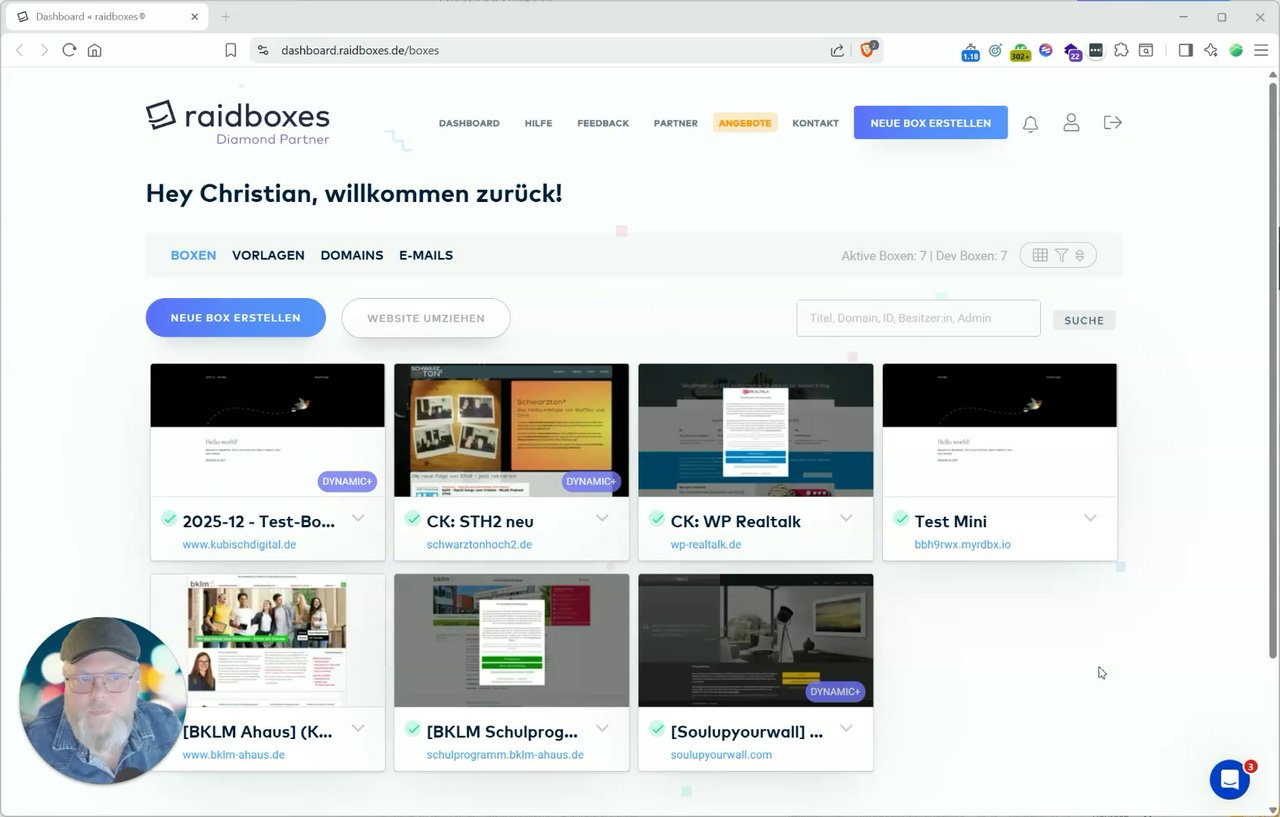The width and height of the screenshot is (1280, 817).
Task: Reload the page
Action: 69,50
